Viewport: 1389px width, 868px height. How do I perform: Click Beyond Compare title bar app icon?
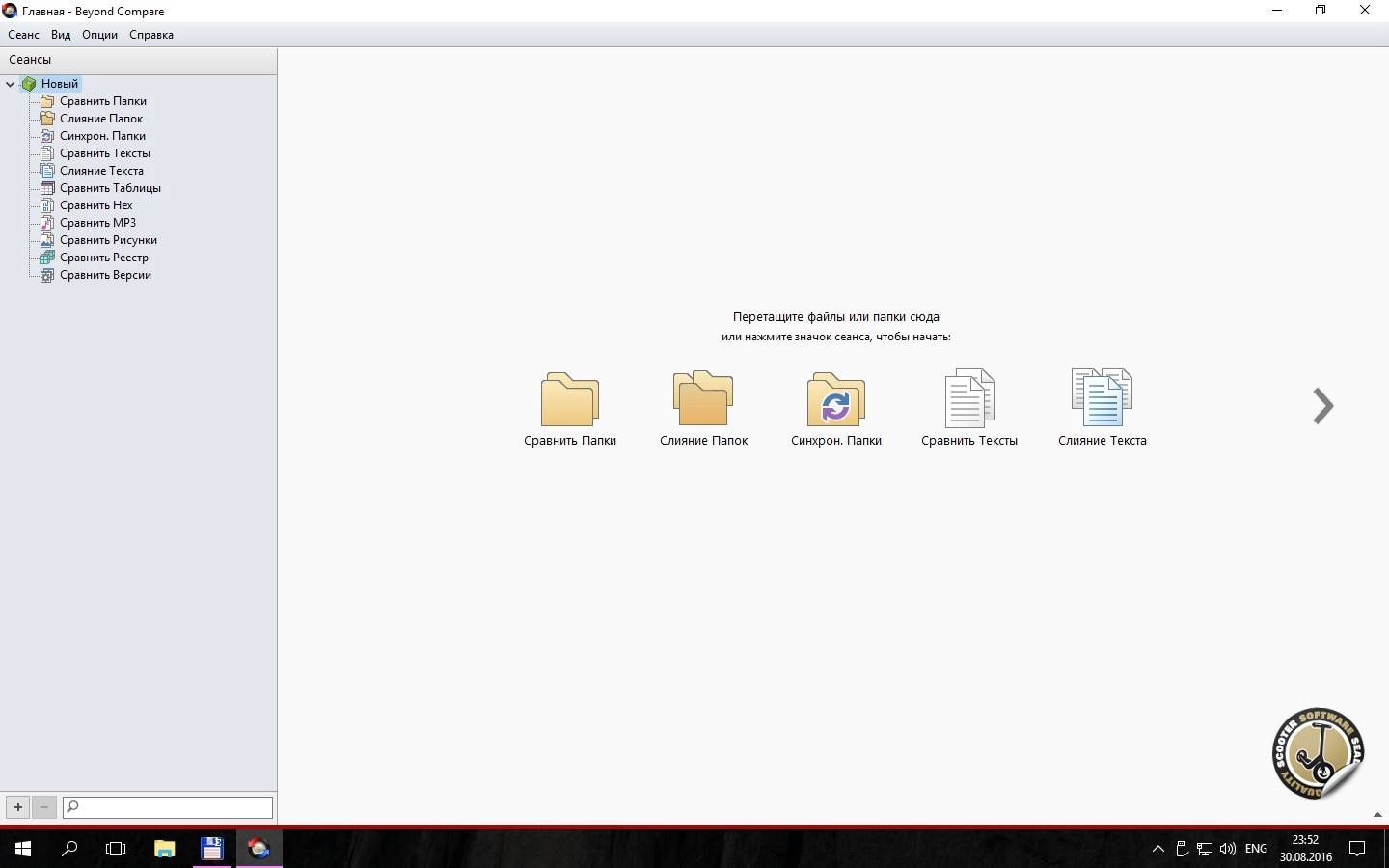click(x=10, y=11)
